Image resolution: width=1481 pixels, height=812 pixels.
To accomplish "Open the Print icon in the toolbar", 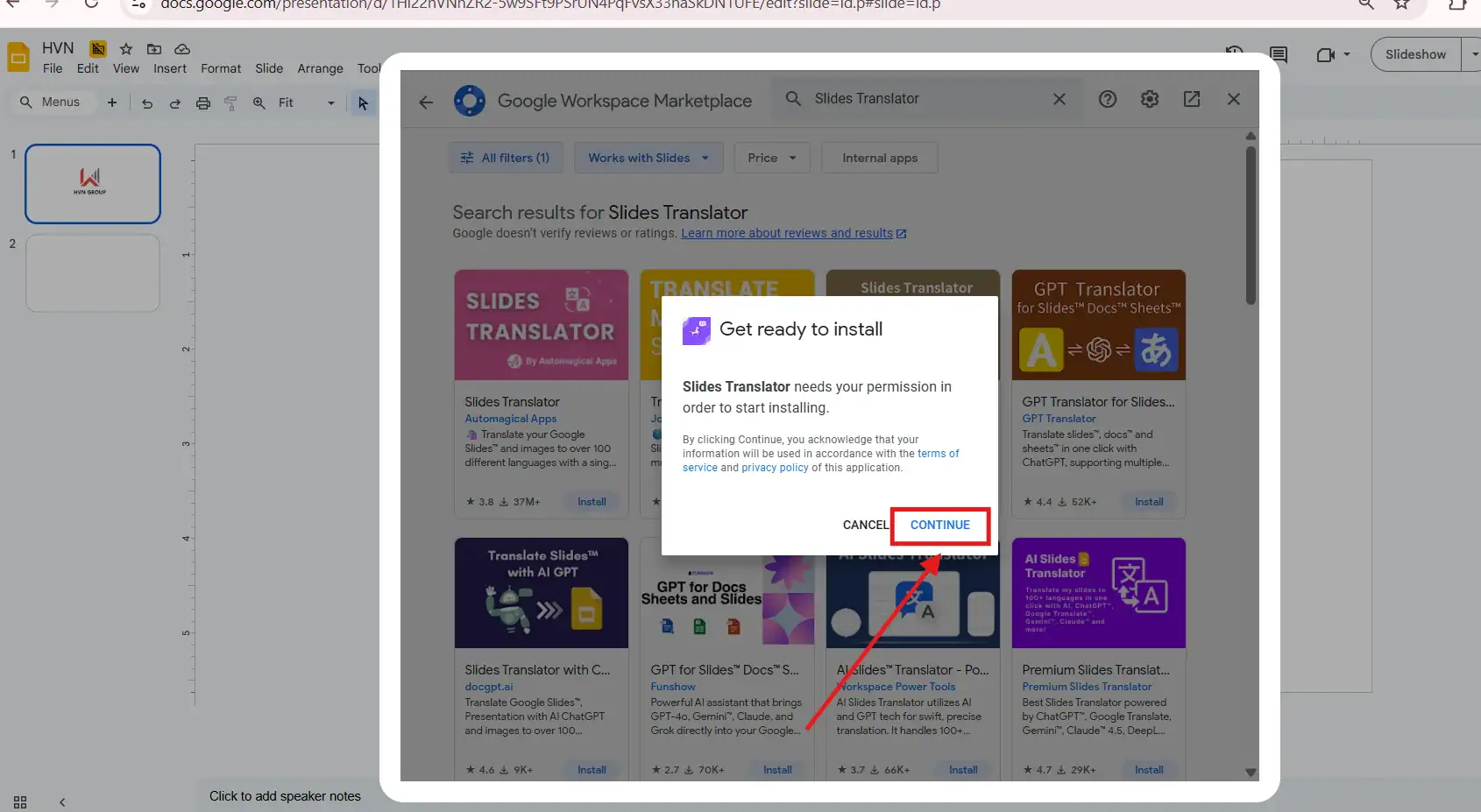I will click(202, 102).
